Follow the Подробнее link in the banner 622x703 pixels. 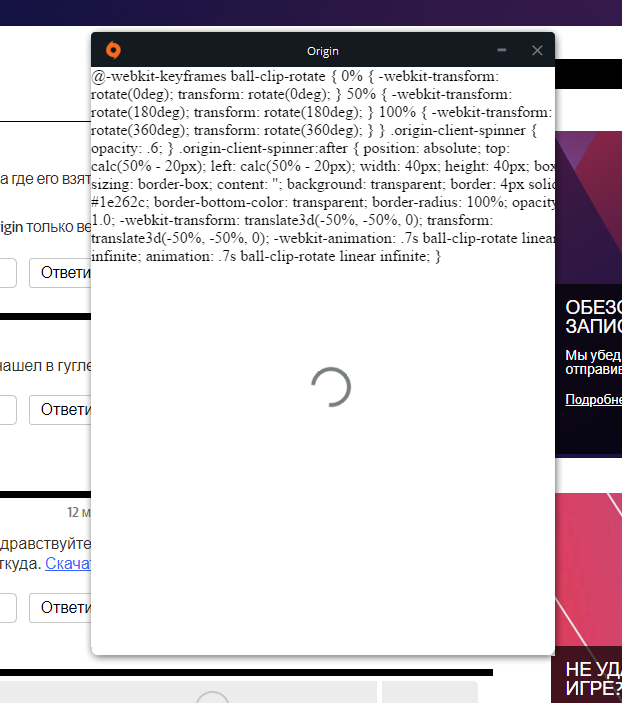(592, 399)
